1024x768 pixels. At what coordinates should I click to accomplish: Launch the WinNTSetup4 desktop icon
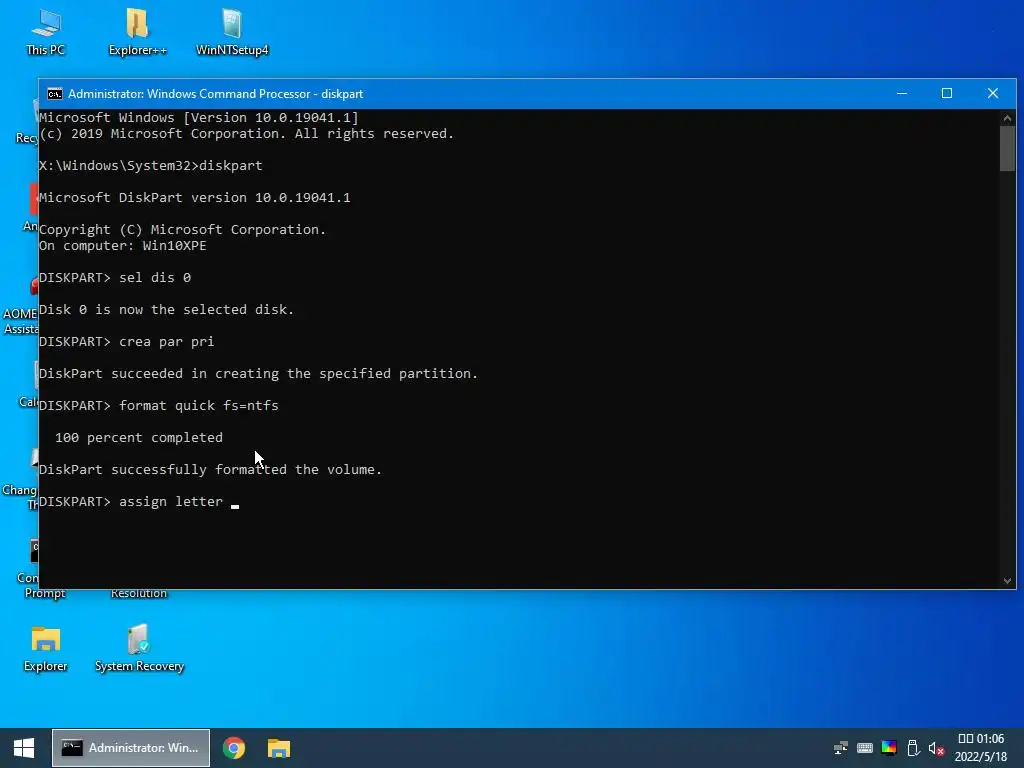pos(232,32)
